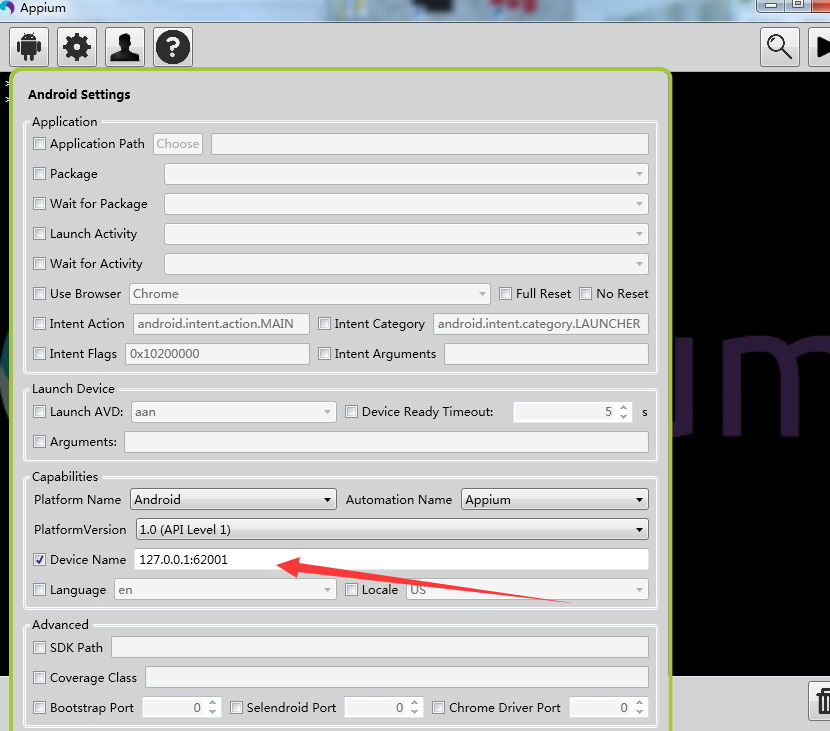830x731 pixels.
Task: Focus the Device Name 127.0.0.1:62001 field
Action: coord(392,559)
